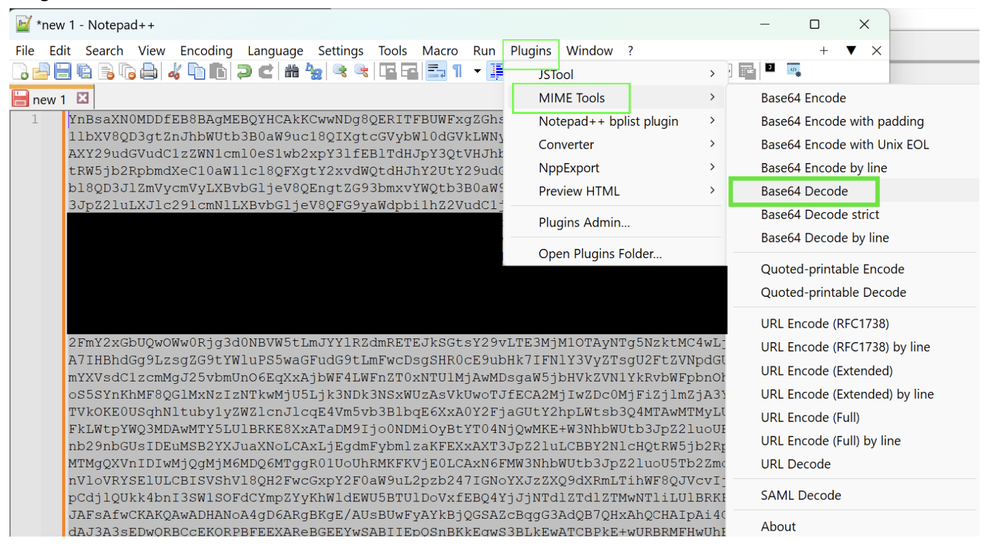Click the gray Document List toolbar icon
The height and width of the screenshot is (555, 1000).
pos(747,71)
